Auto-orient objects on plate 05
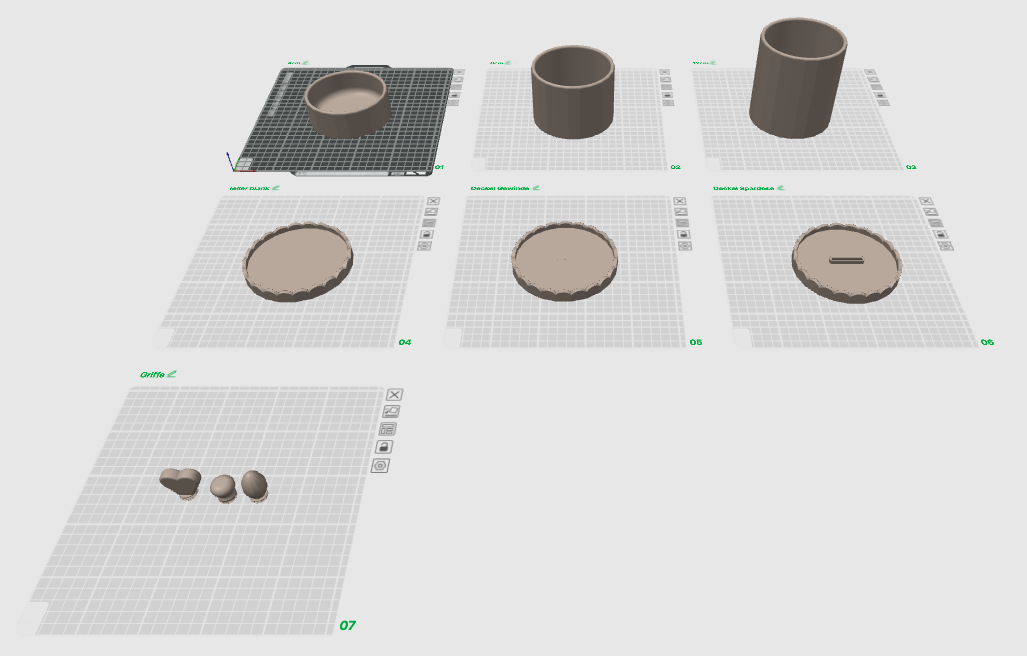Image resolution: width=1027 pixels, height=656 pixels. pyautogui.click(x=681, y=211)
